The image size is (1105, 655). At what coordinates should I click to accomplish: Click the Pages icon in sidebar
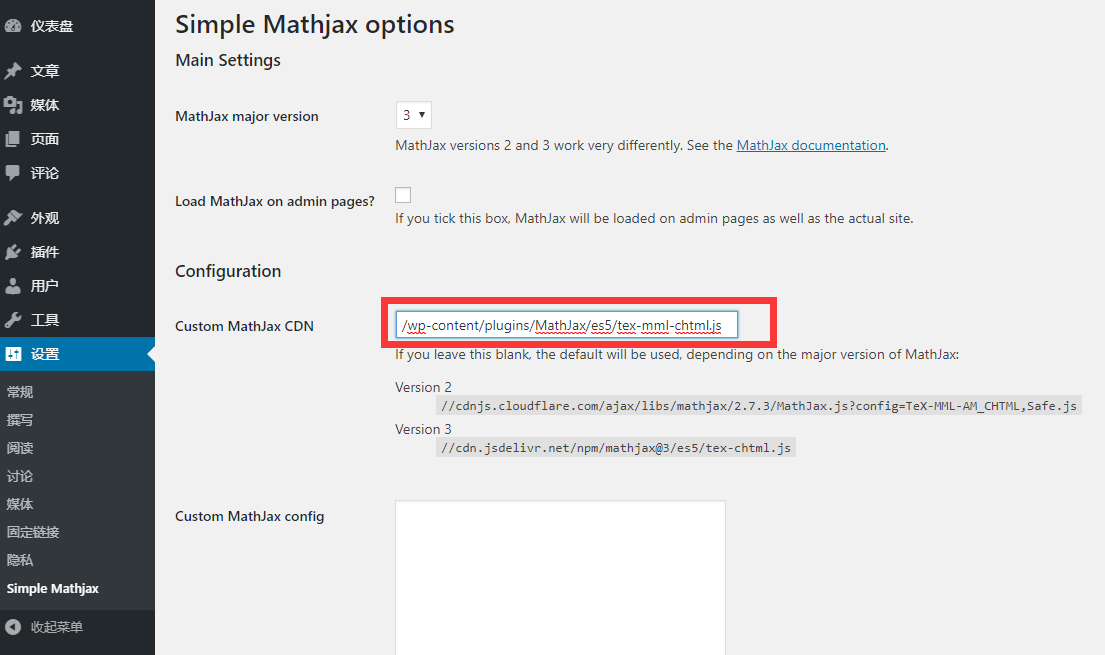tap(13, 139)
